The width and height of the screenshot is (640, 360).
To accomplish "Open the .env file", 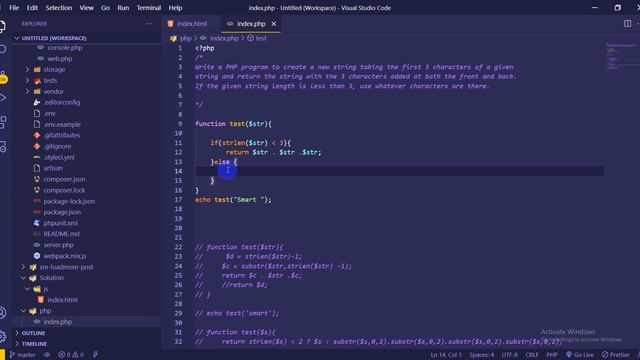I will [x=49, y=113].
